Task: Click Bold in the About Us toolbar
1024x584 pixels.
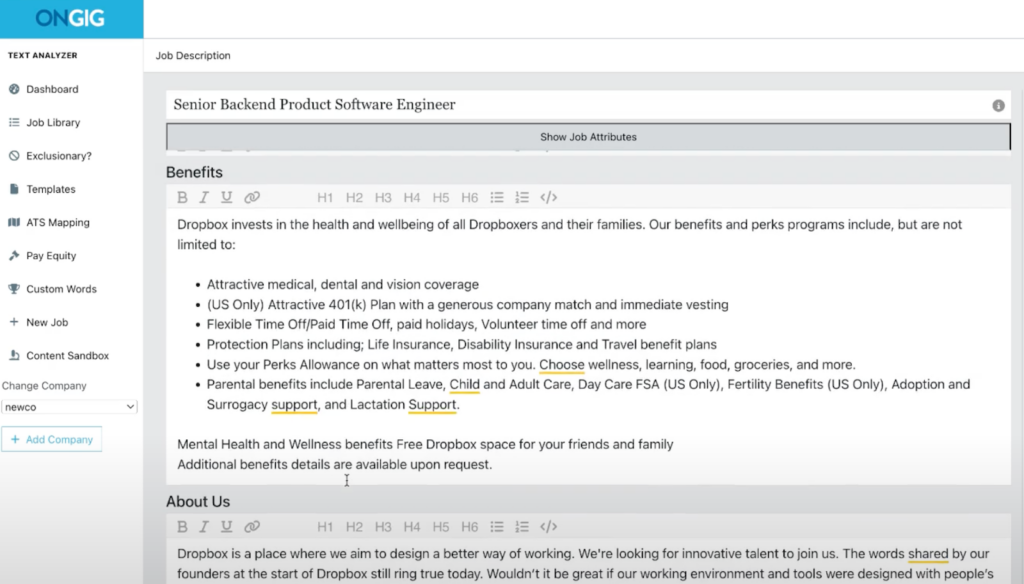Action: coord(183,527)
